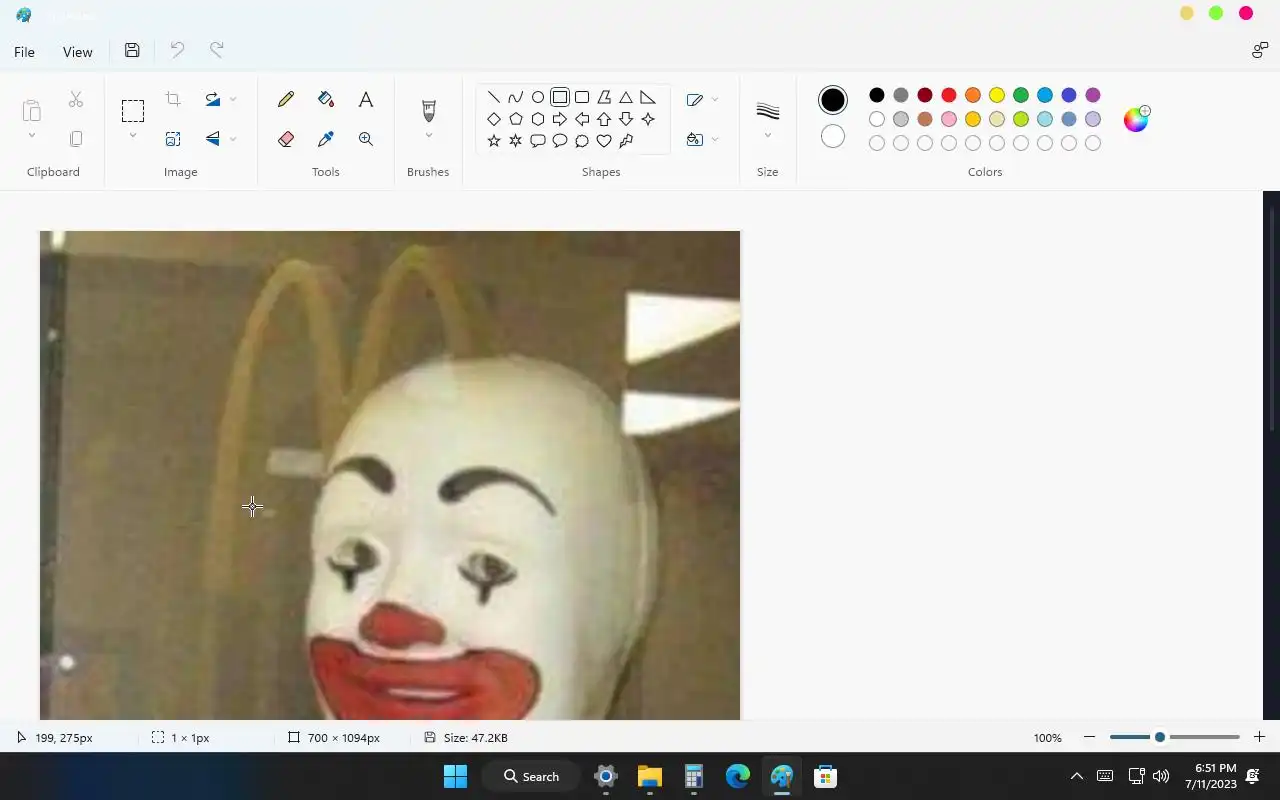This screenshot has width=1280, height=800.
Task: Toggle the Rectangle shape selection
Action: coord(560,97)
